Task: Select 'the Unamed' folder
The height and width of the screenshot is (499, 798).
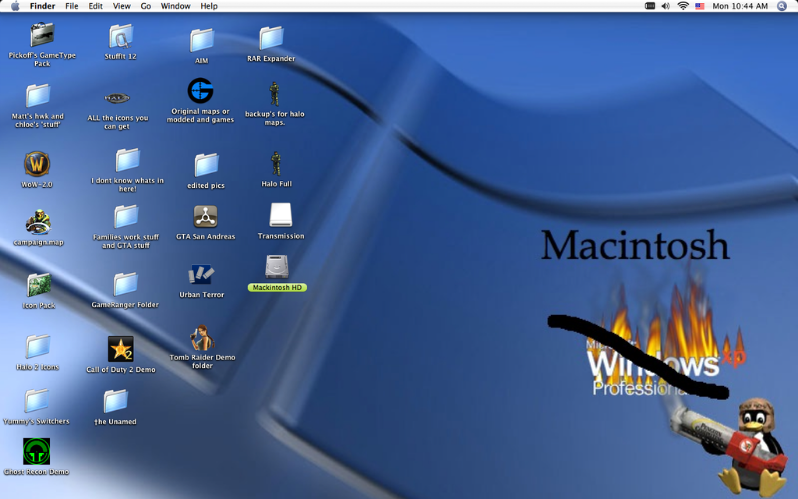Action: point(116,401)
